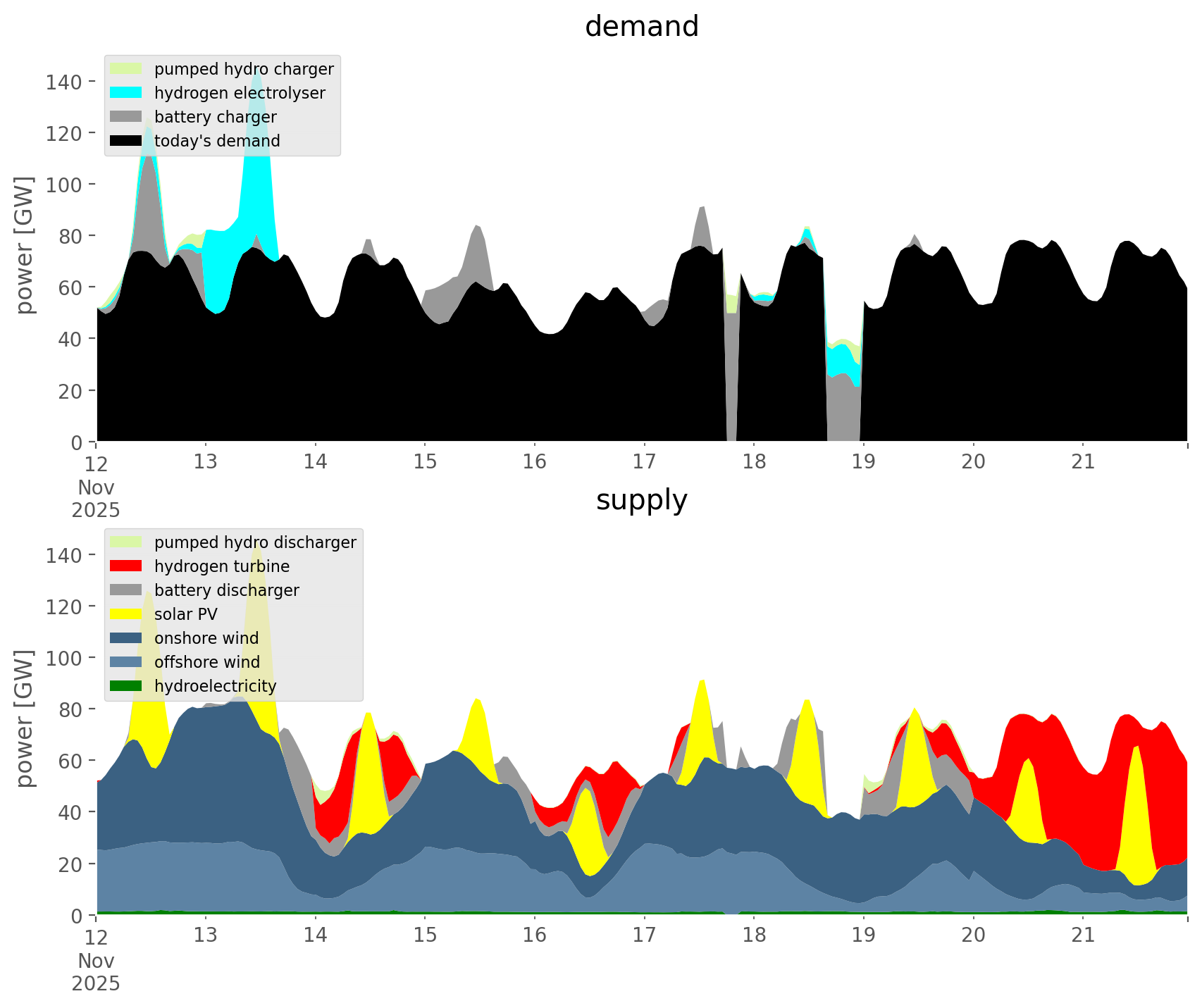Click the Nov 2025 label under supply chart
Viewport: 1202px width, 1008px height.
click(x=96, y=972)
